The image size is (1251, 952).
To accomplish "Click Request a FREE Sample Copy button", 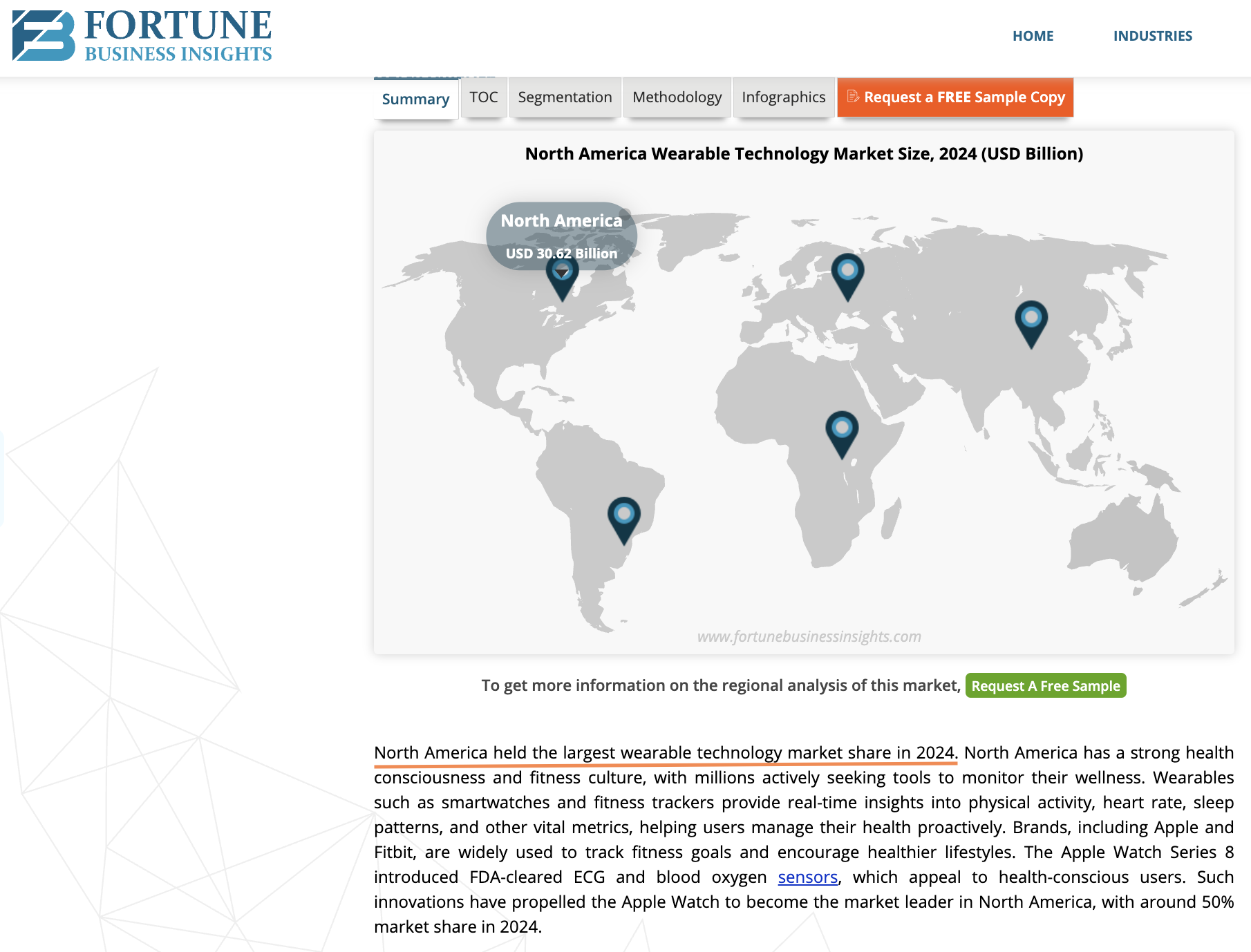I will [x=955, y=97].
